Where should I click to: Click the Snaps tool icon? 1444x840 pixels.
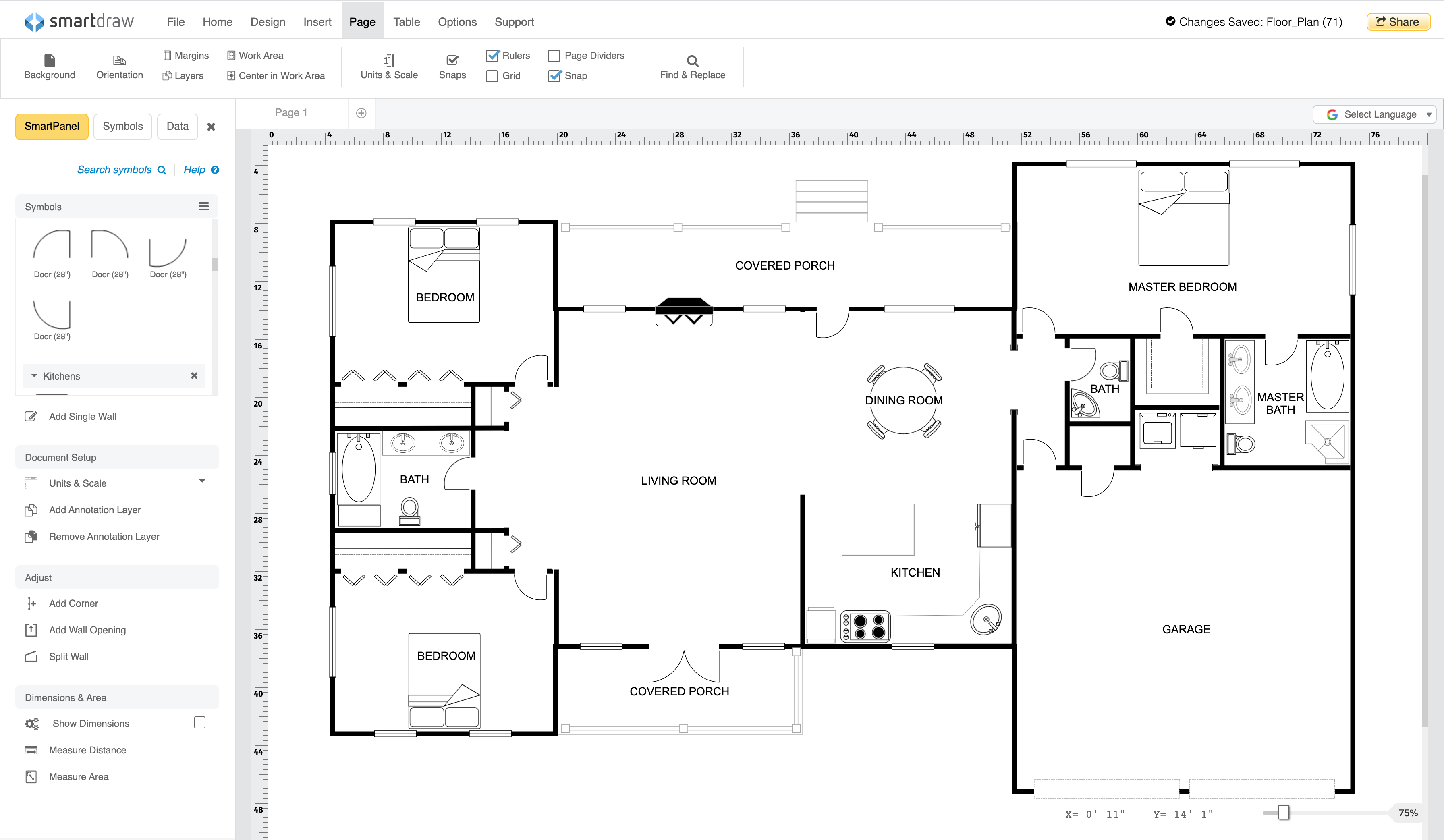pyautogui.click(x=452, y=60)
